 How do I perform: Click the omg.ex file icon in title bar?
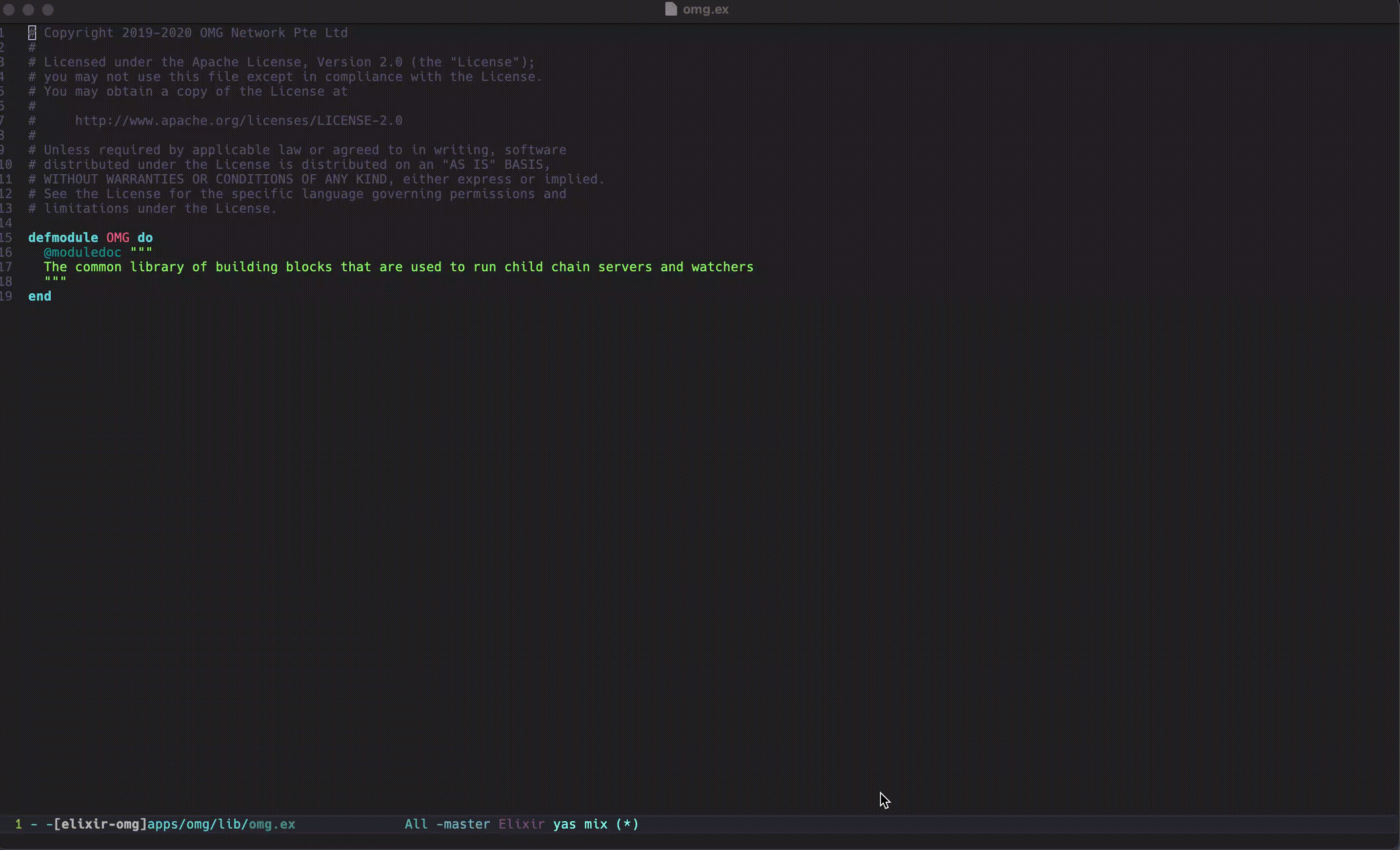pyautogui.click(x=670, y=9)
